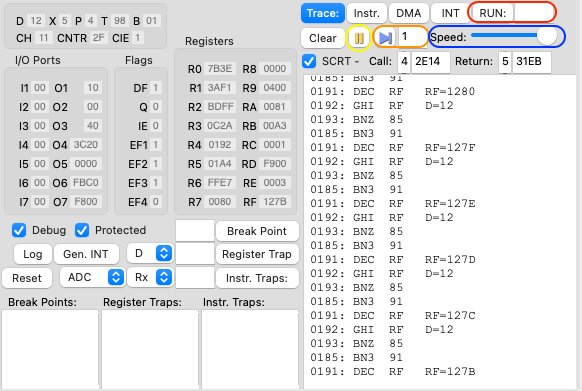Screen dimensions: 582x391
Task: Toggle the Trace button
Action: click(323, 13)
